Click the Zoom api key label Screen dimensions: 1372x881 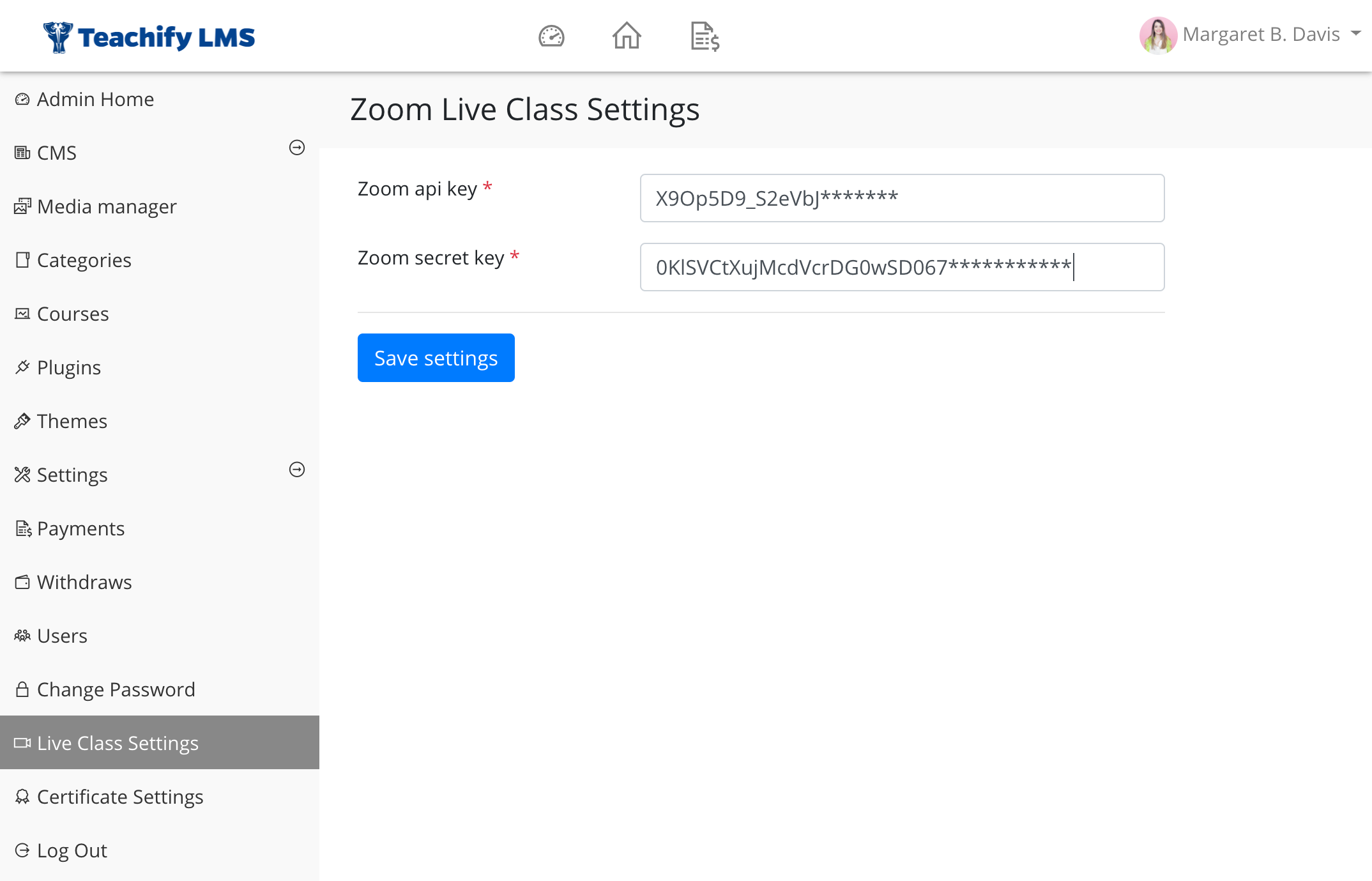pyautogui.click(x=424, y=189)
